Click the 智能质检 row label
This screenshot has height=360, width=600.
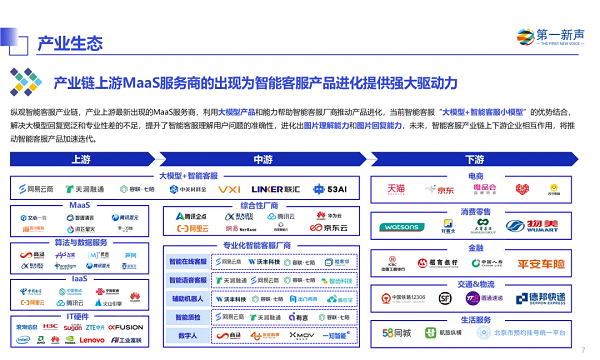click(x=188, y=317)
